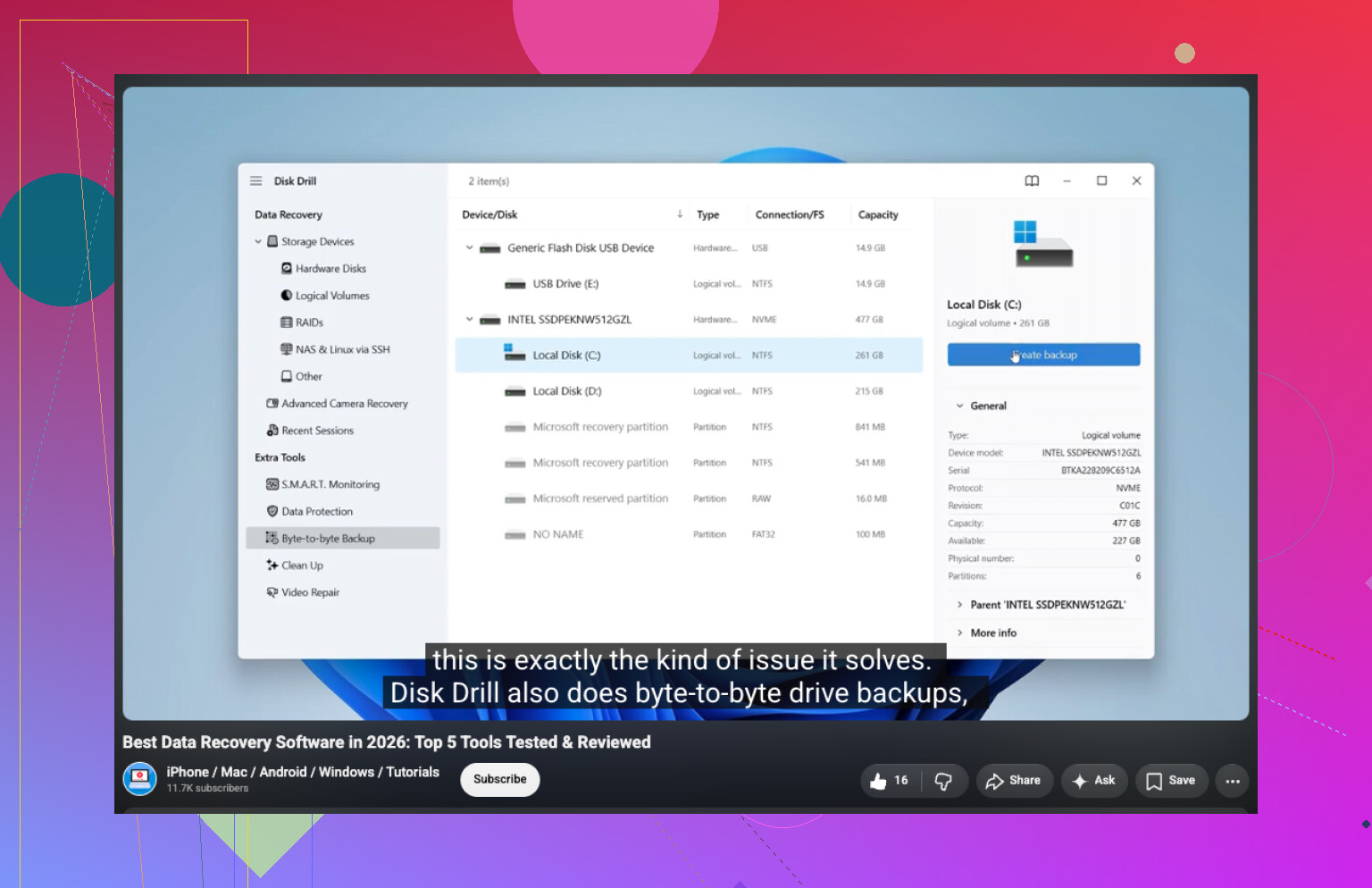Collapse the Storage Devices tree
This screenshot has width=1372, height=888.
258,241
